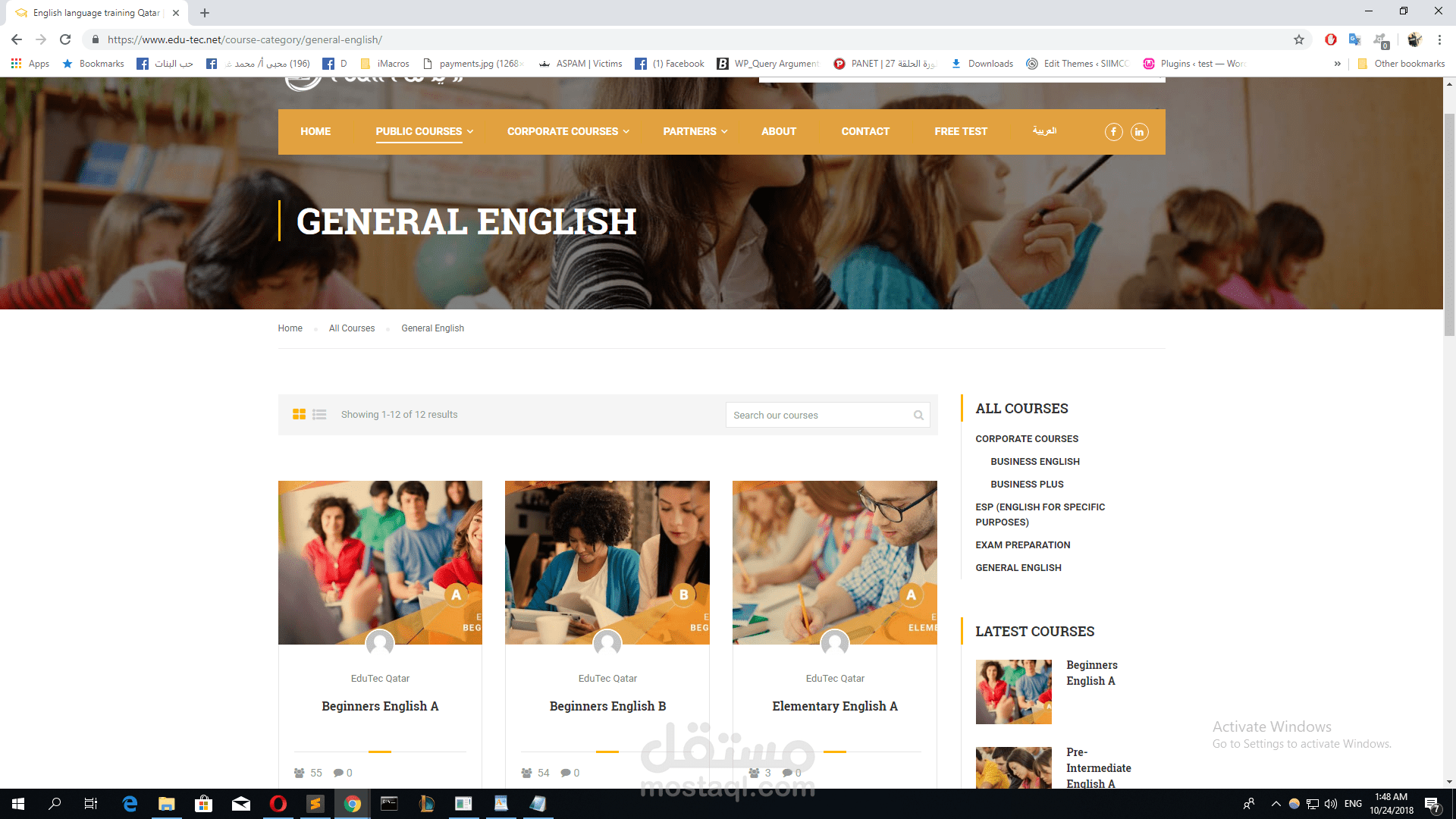The width and height of the screenshot is (1456, 819).
Task: Open the iMacros bookmark folder
Action: point(385,64)
